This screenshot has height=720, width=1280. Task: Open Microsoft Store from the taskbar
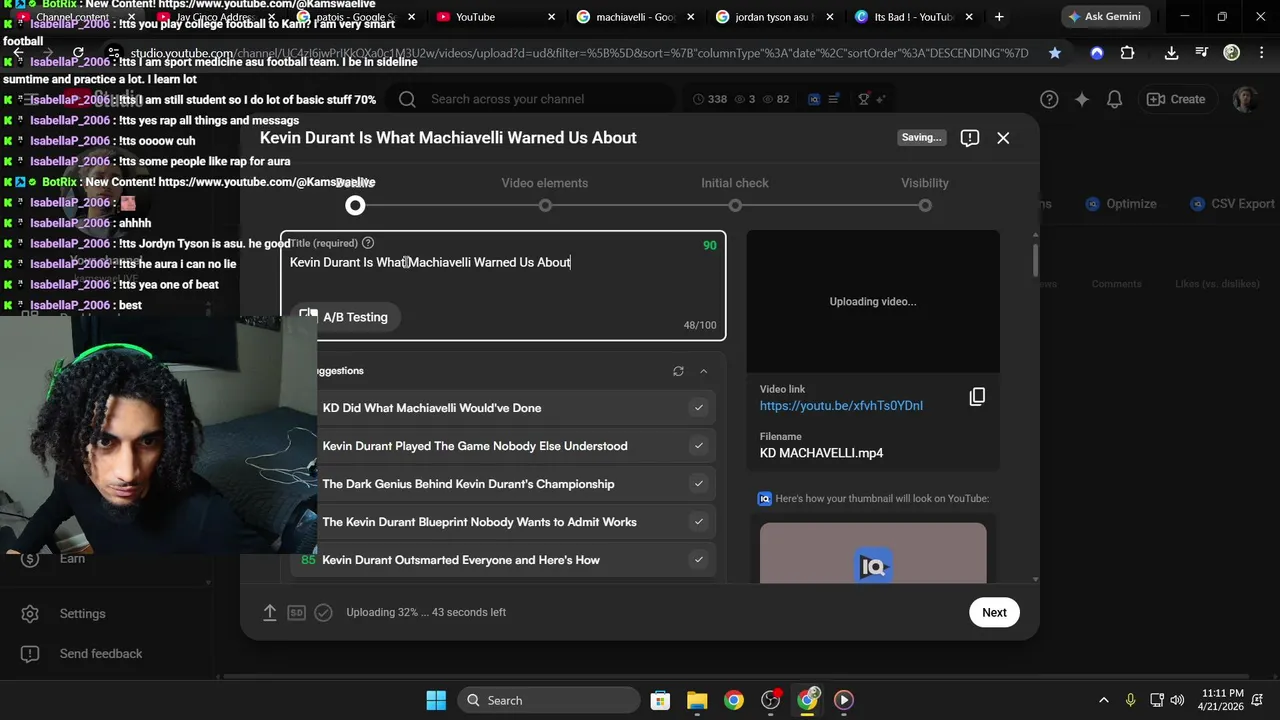[x=660, y=700]
